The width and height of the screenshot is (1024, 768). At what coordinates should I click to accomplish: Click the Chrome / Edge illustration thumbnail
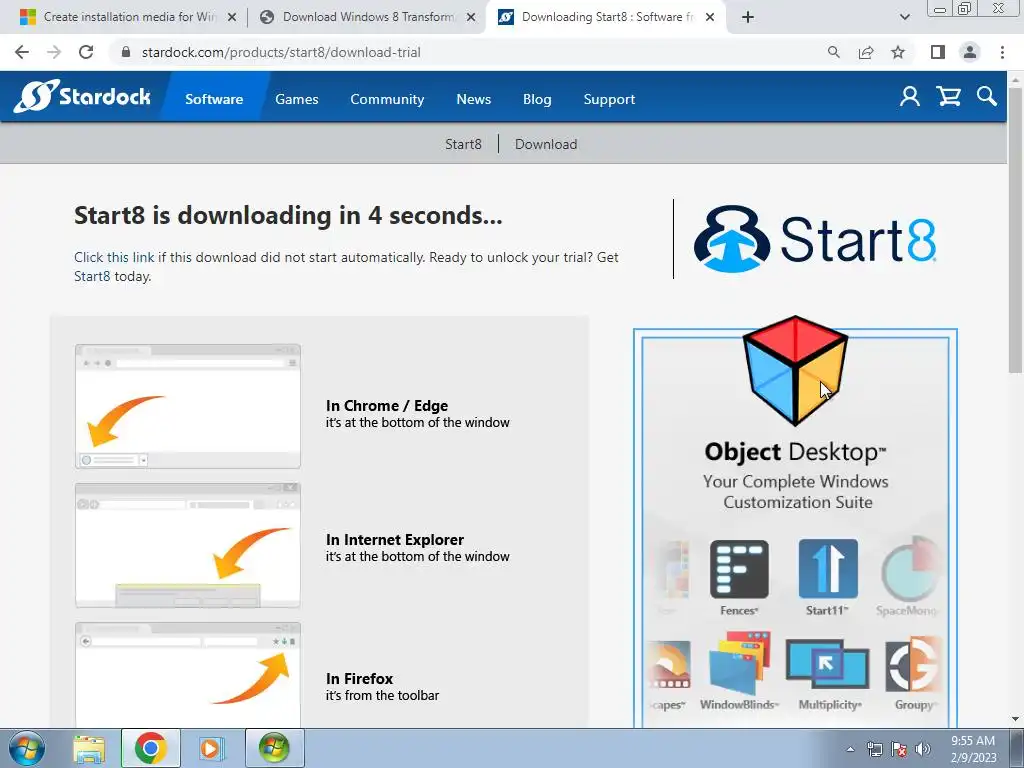[x=187, y=406]
